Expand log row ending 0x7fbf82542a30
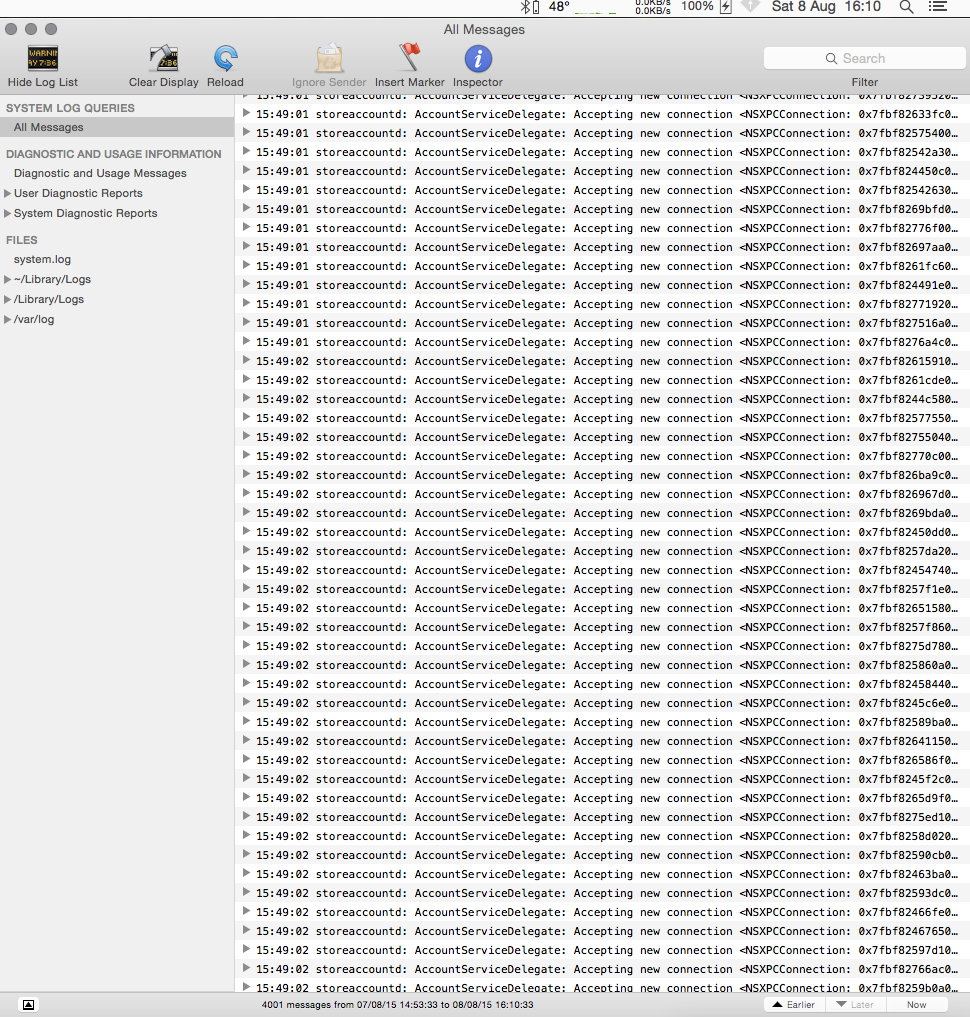970x1017 pixels. click(x=246, y=151)
